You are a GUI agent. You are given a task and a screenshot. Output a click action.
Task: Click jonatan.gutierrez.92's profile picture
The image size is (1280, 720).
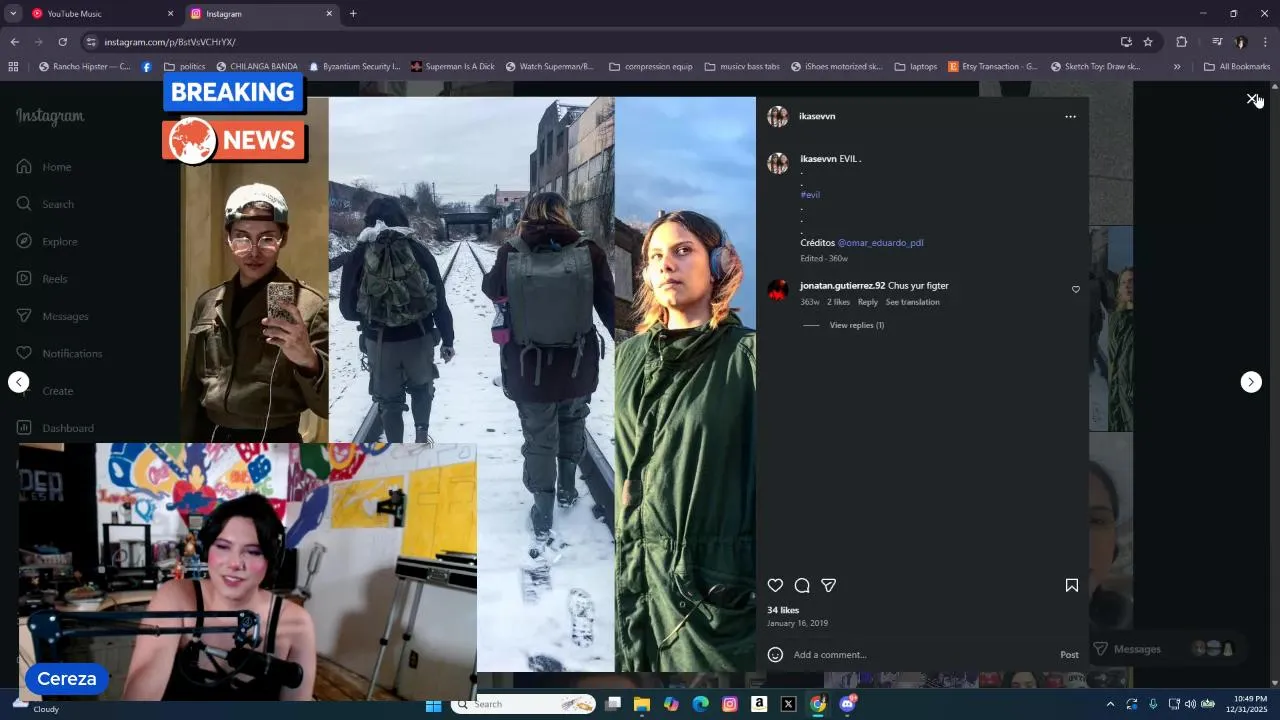(777, 290)
